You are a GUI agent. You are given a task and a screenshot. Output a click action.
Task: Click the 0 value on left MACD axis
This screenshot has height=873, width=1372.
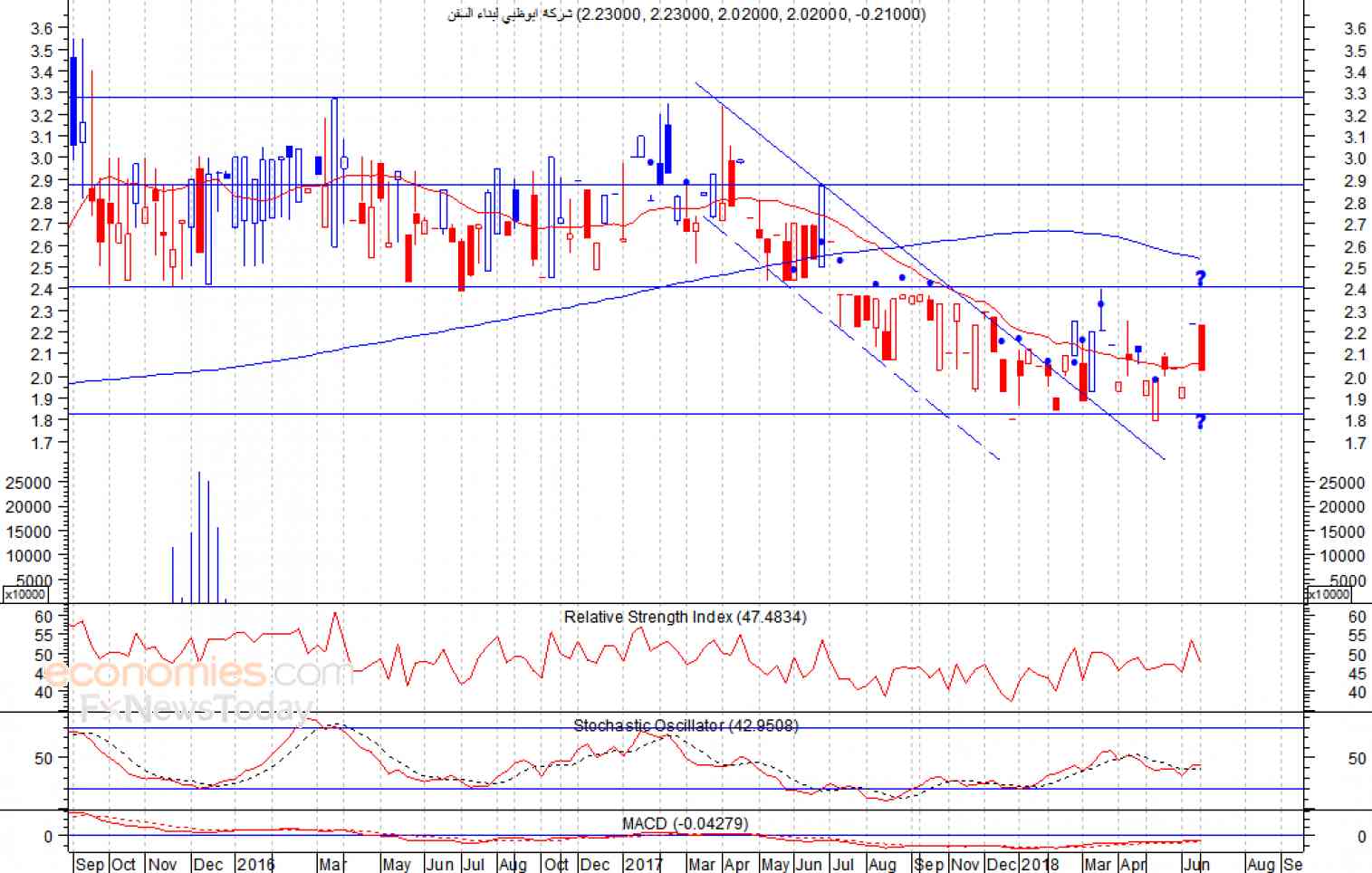tap(49, 837)
